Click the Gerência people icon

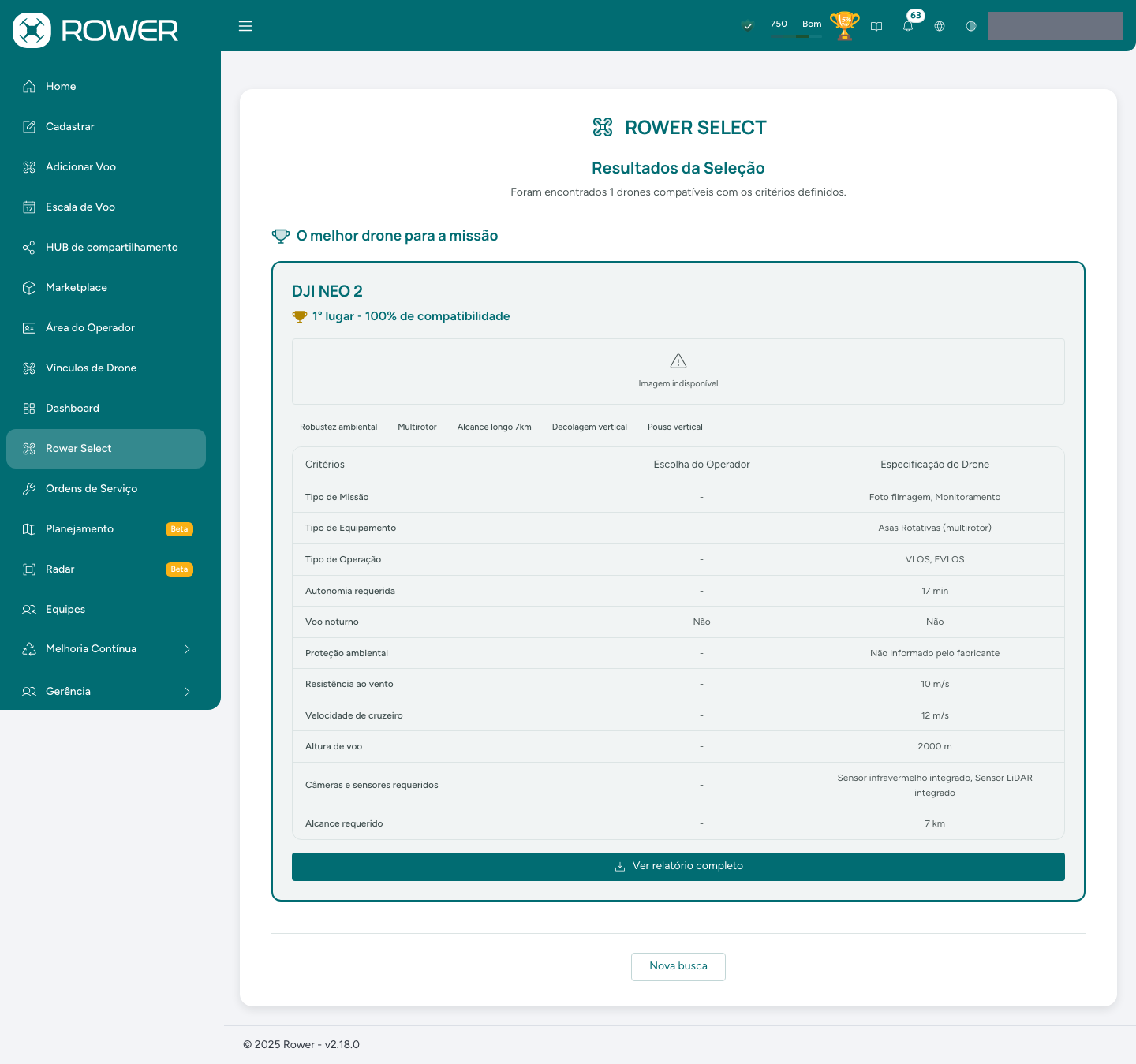coord(29,692)
